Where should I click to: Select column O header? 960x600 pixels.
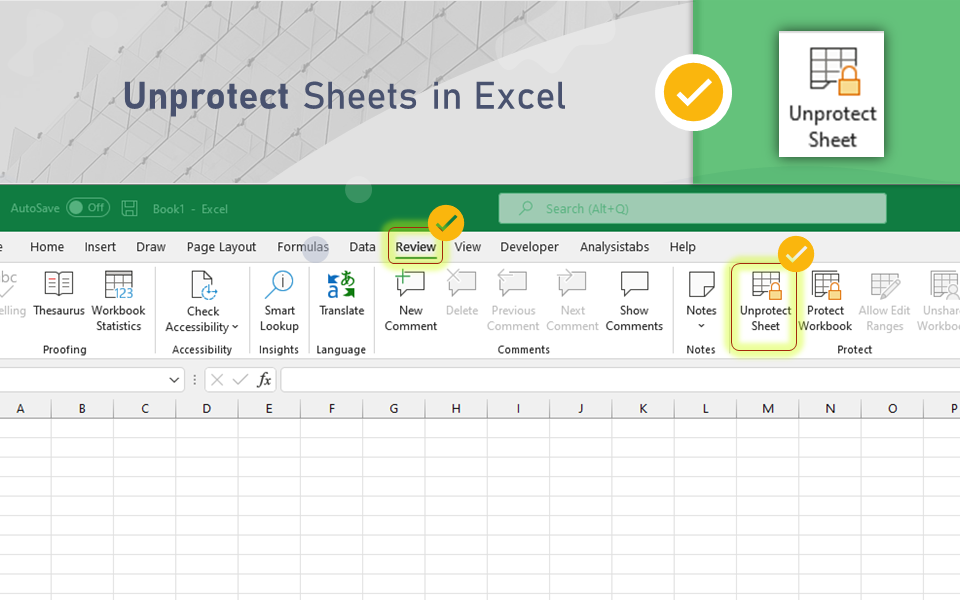point(892,408)
